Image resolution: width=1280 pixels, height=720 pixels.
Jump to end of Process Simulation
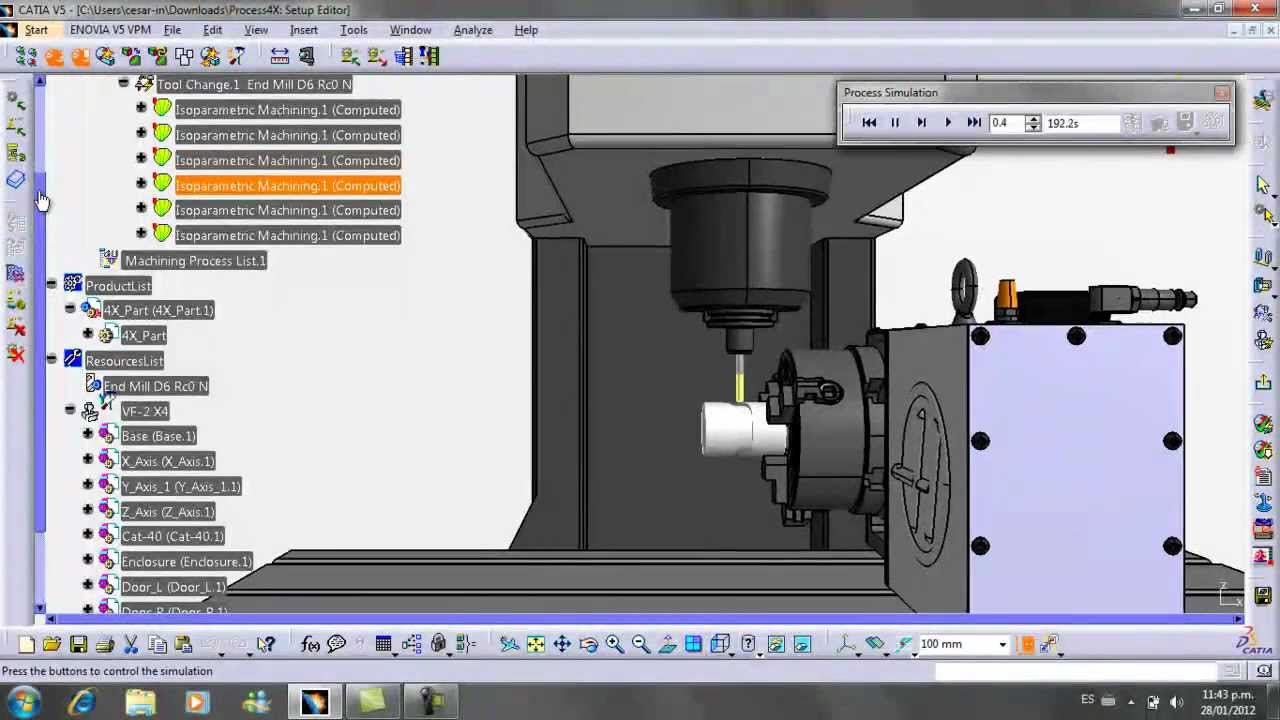[x=974, y=123]
